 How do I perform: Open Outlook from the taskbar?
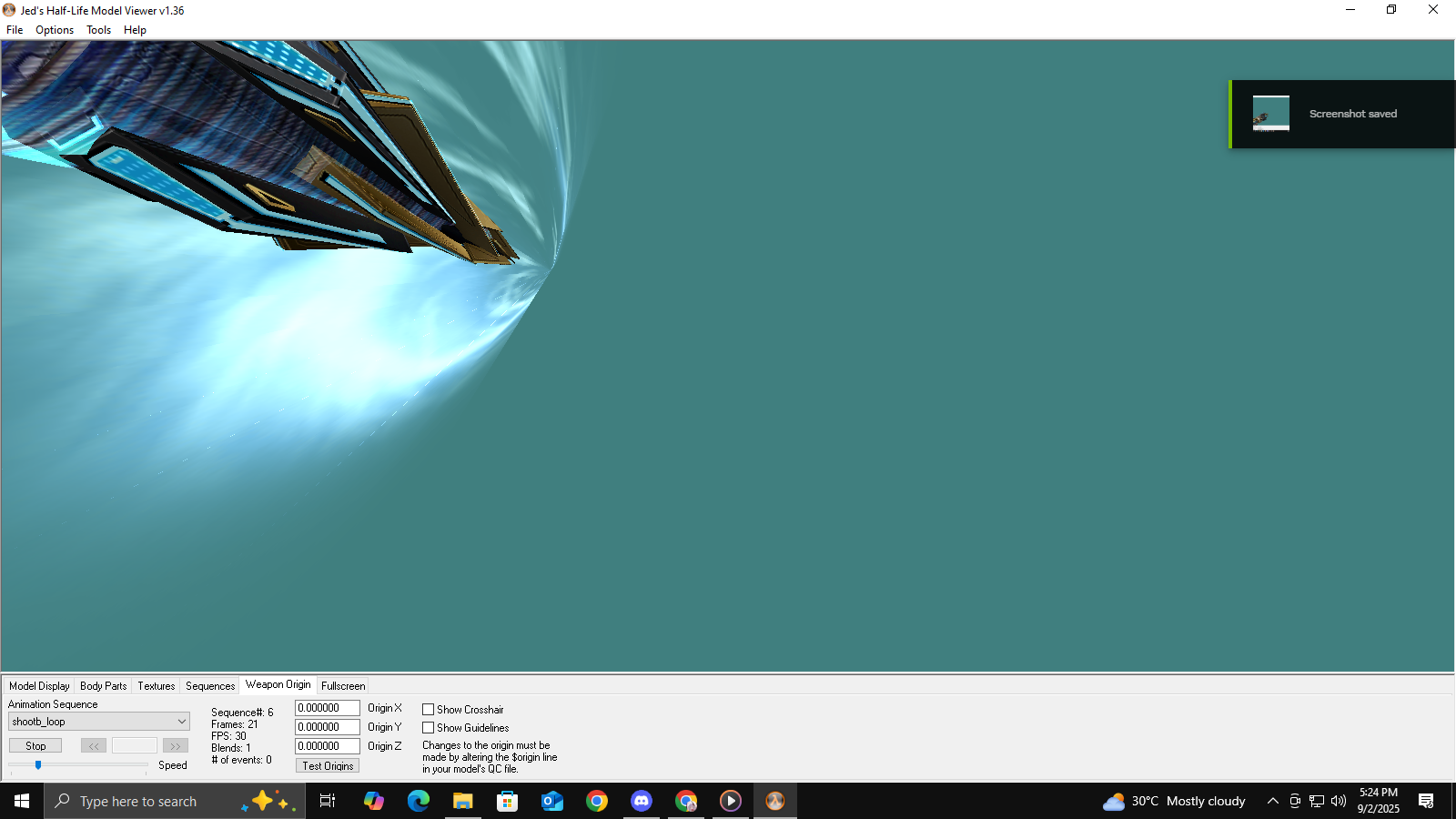pos(552,801)
